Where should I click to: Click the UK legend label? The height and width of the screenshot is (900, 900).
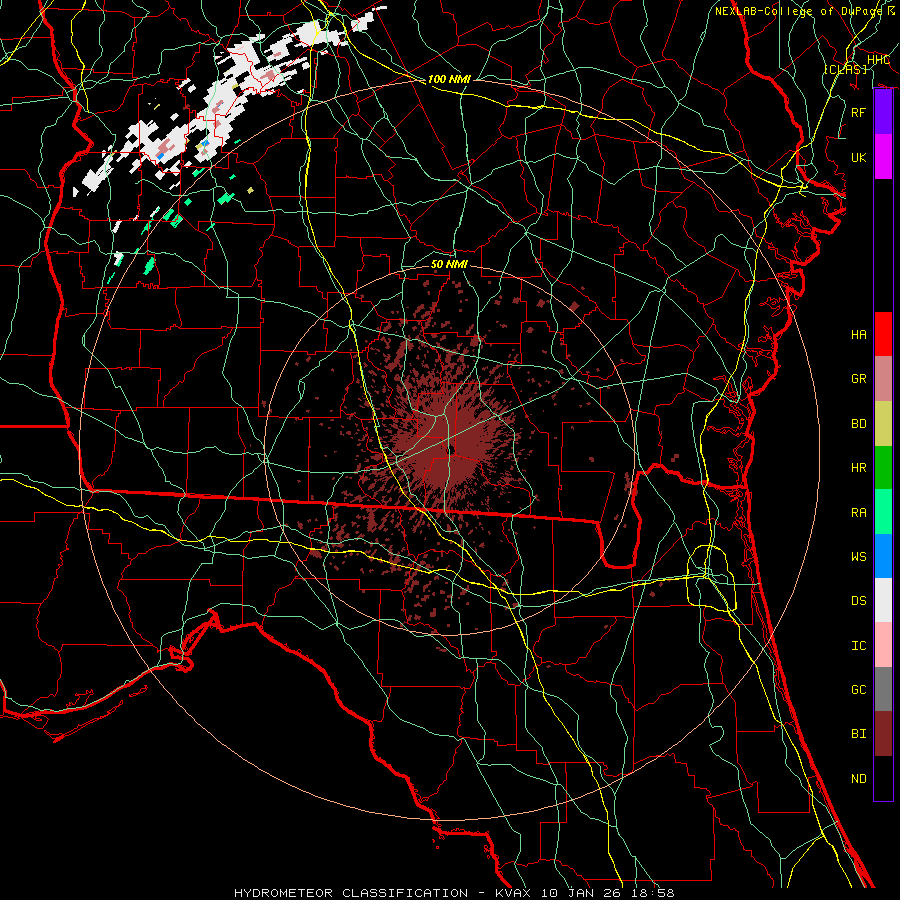858,157
